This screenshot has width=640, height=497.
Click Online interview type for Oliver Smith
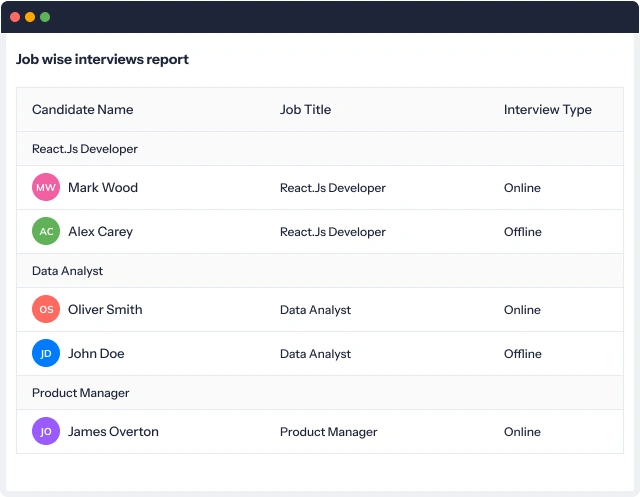point(522,310)
